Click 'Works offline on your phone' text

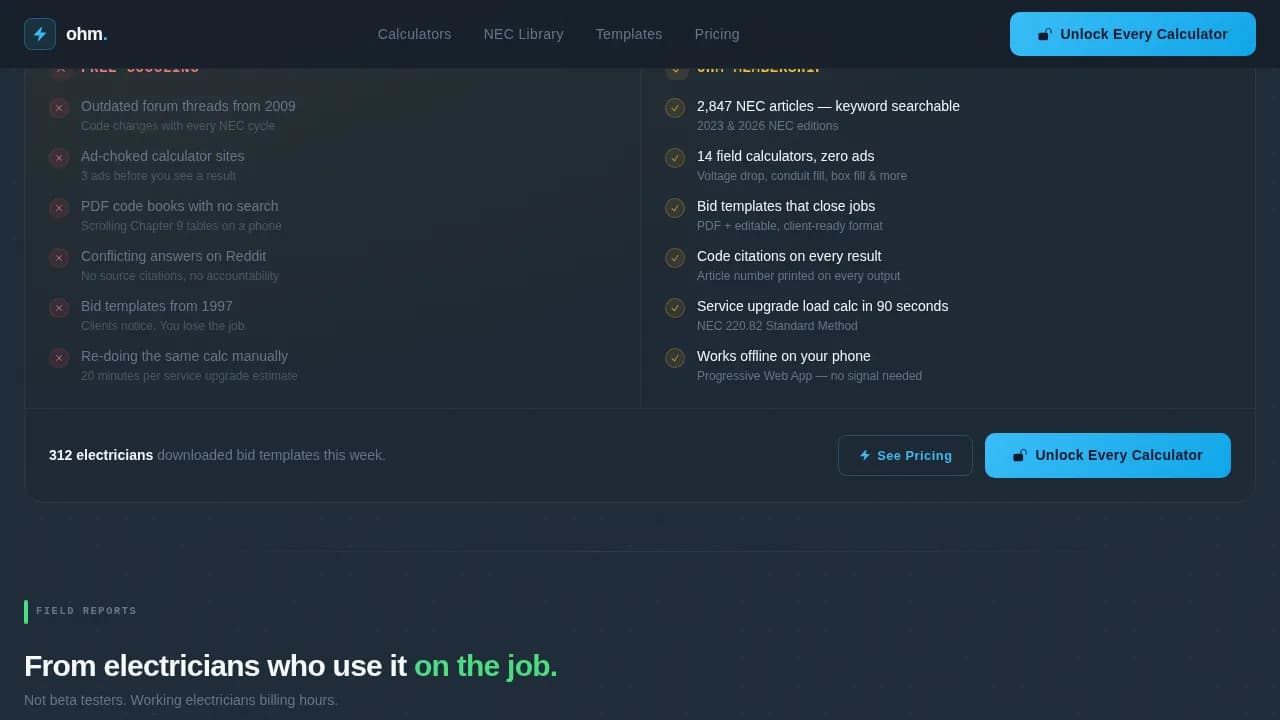tap(783, 356)
